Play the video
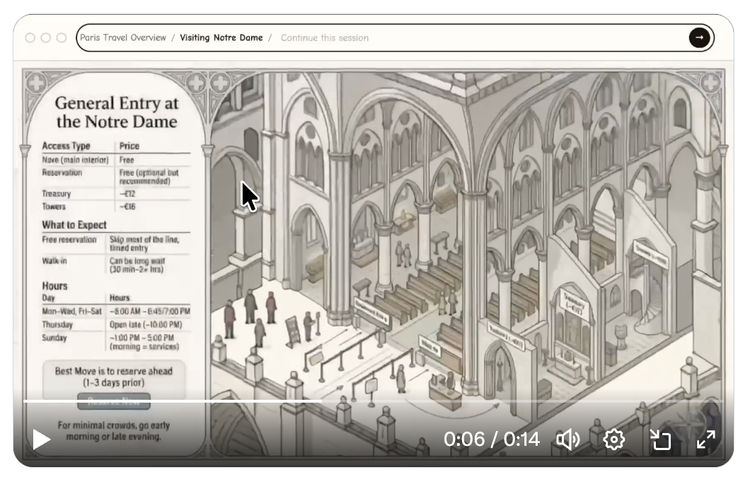750x484 pixels. click(41, 439)
